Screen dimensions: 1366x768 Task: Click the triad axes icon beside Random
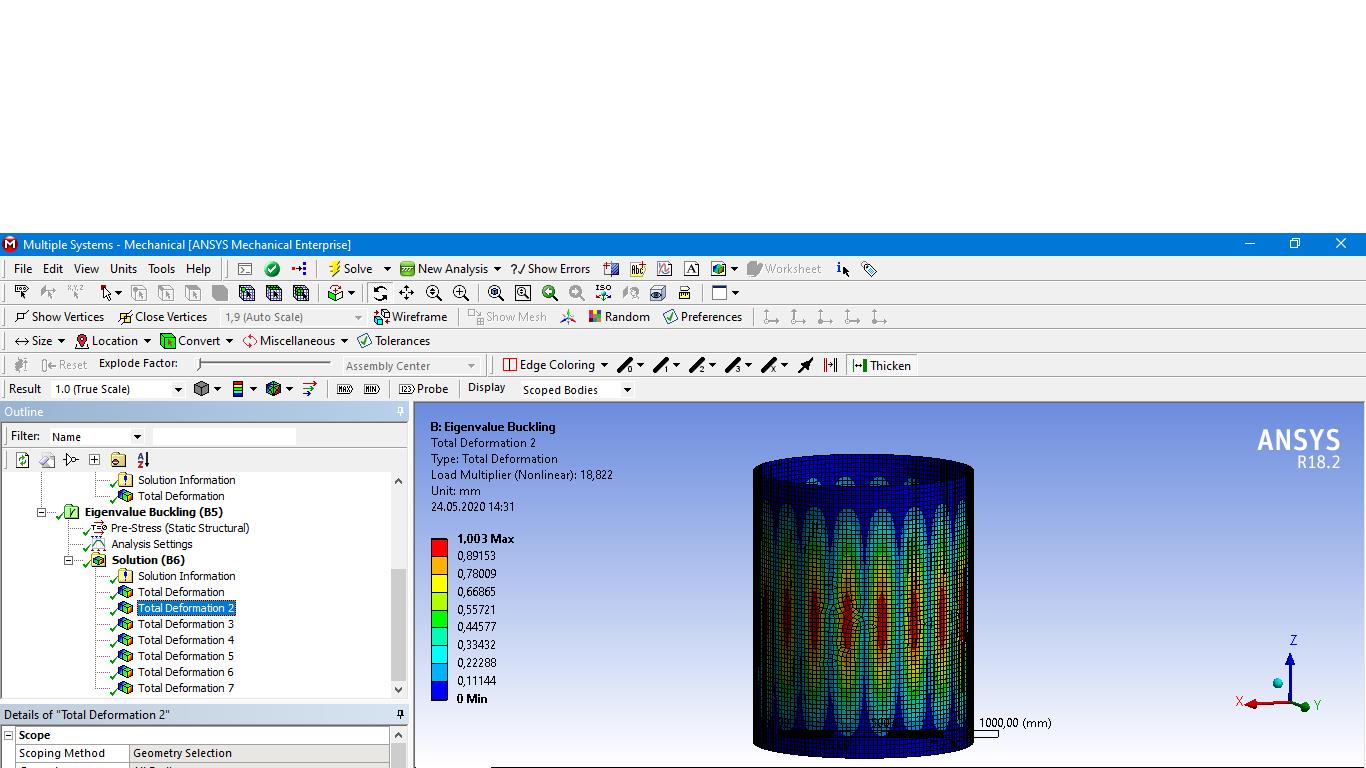[568, 317]
